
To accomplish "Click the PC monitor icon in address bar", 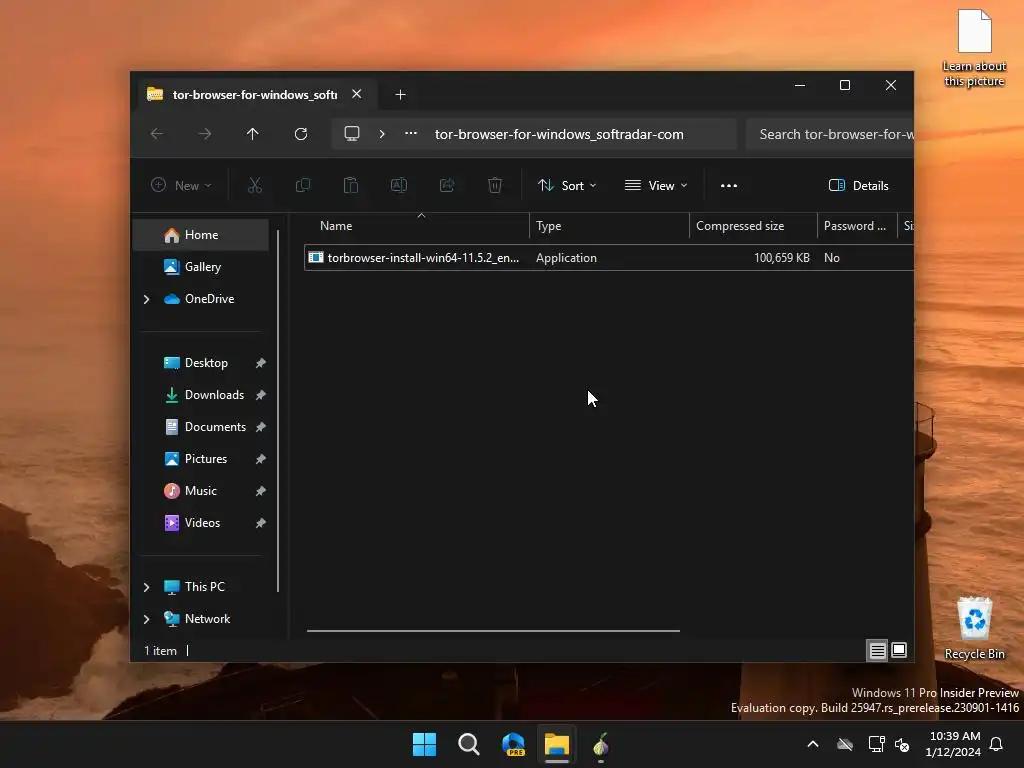I will (x=352, y=134).
